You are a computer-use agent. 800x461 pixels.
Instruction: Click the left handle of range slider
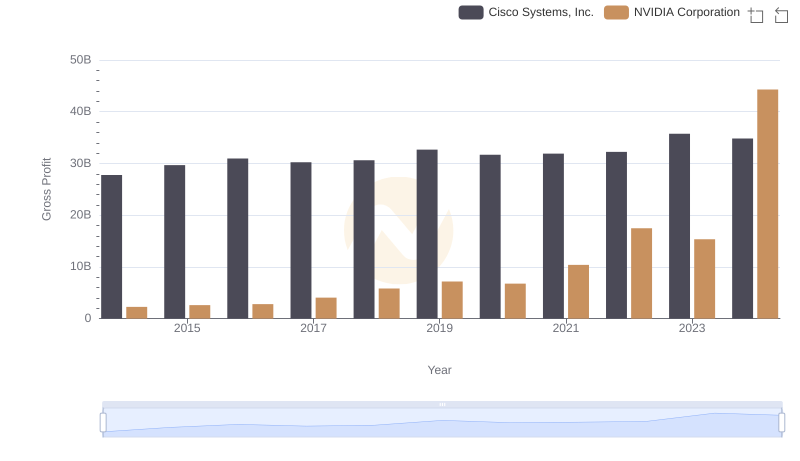pos(103,423)
